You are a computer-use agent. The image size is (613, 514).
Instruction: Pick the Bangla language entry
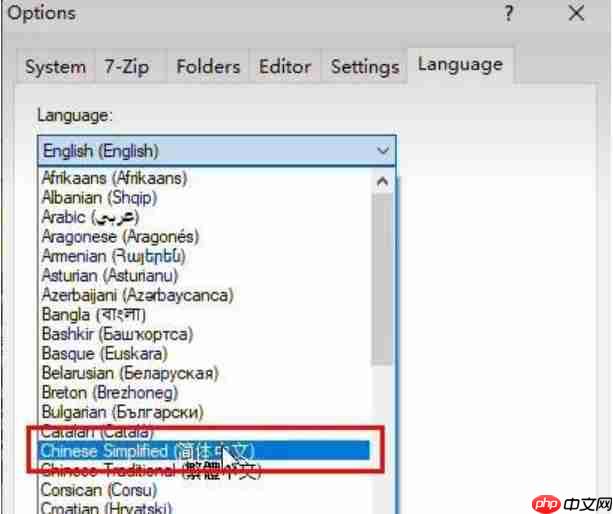point(205,315)
